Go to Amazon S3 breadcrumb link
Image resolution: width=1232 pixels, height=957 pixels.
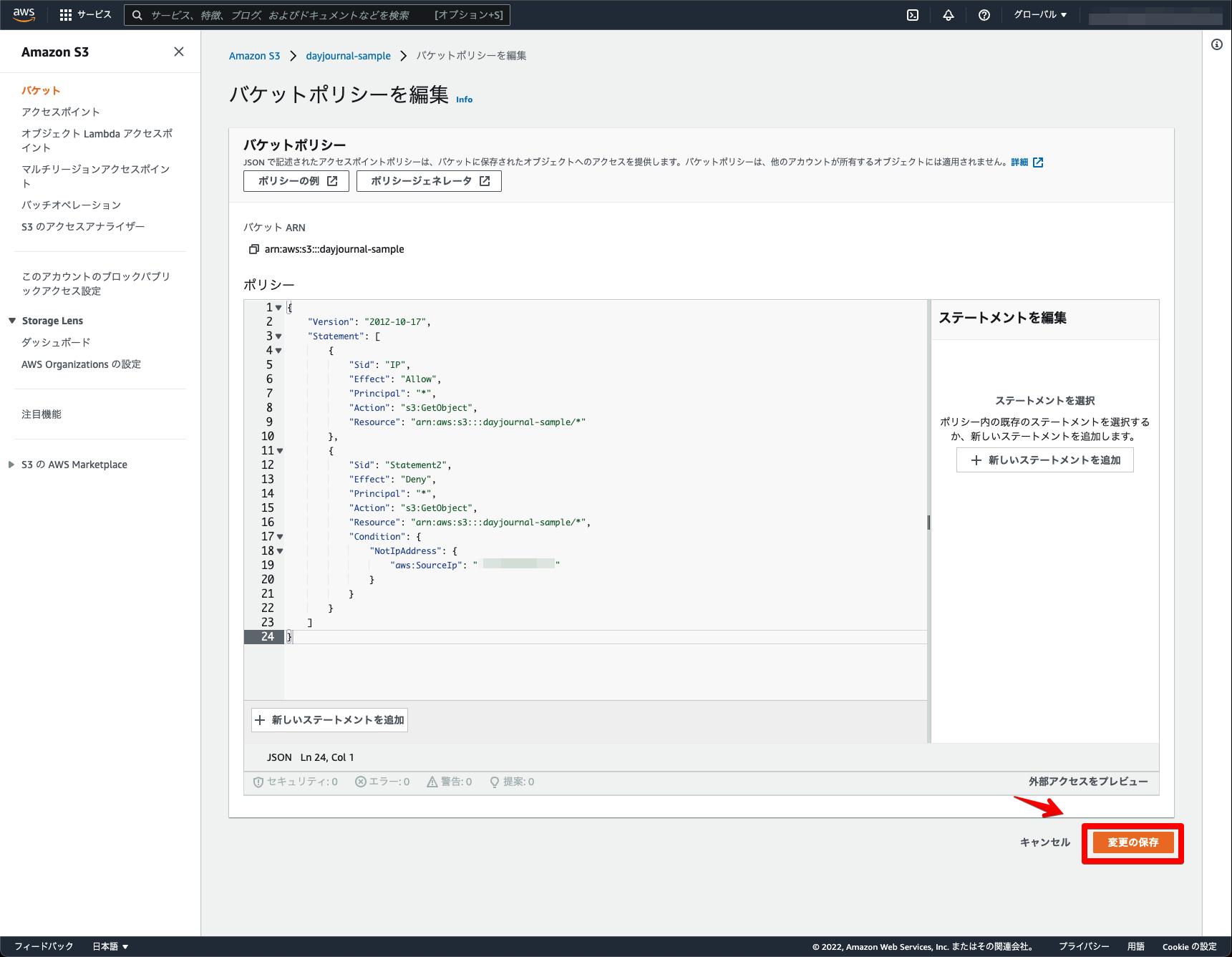coord(254,56)
